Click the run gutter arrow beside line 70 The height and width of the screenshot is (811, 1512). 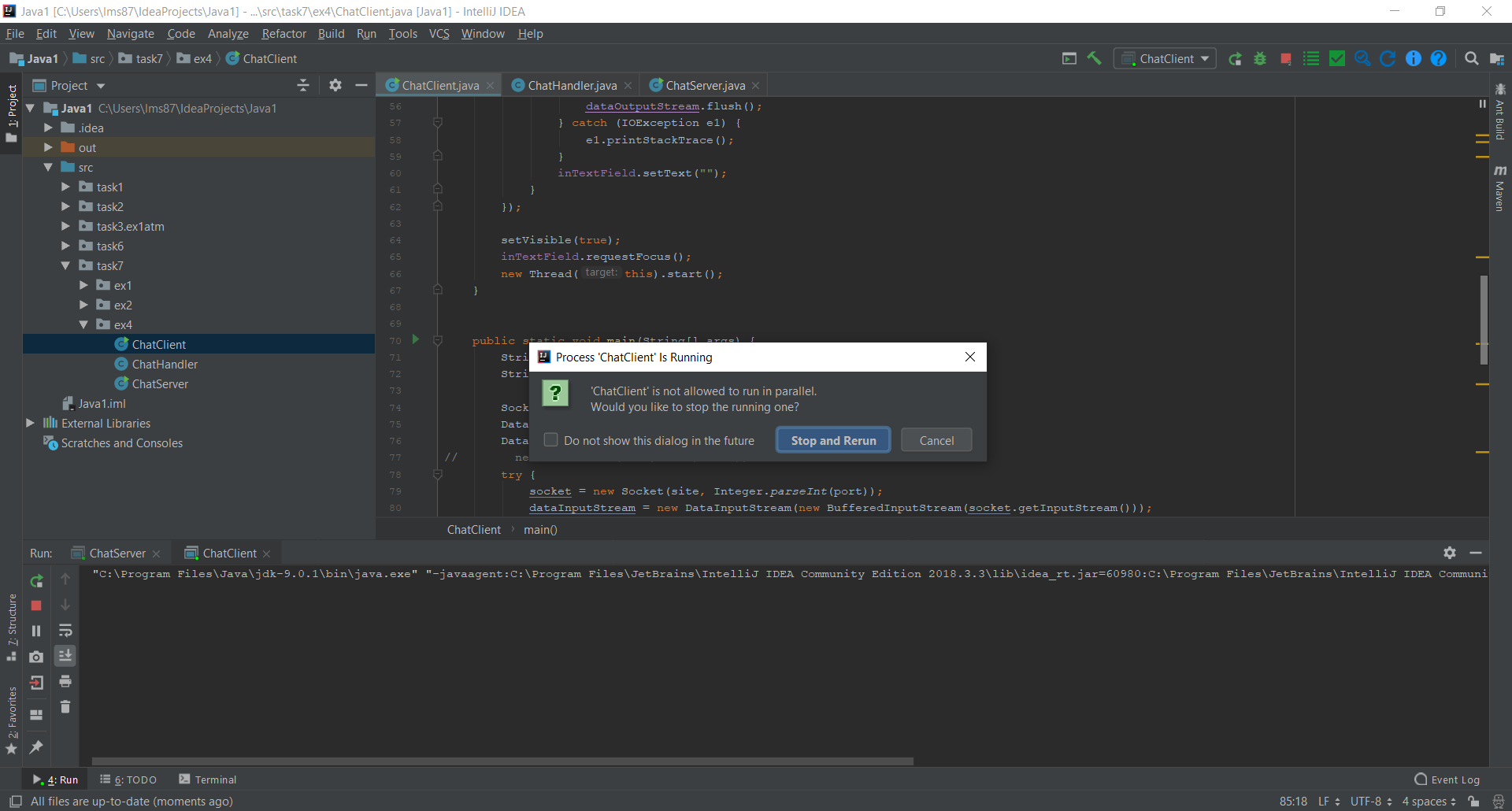pyautogui.click(x=416, y=339)
